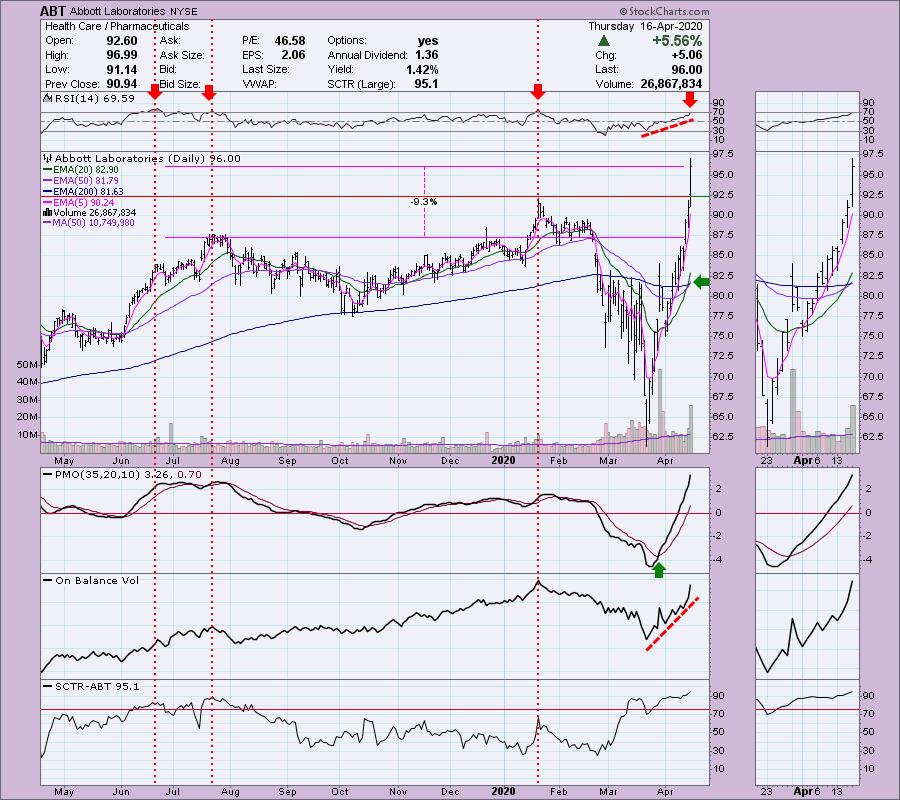
Task: Click the SCTR (Large) value in the header
Action: click(x=426, y=84)
